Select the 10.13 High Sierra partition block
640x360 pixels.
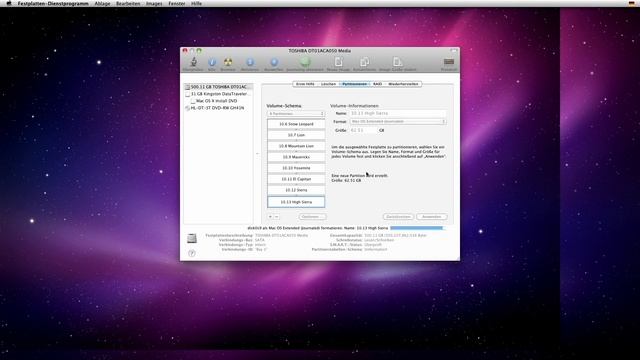pos(296,202)
